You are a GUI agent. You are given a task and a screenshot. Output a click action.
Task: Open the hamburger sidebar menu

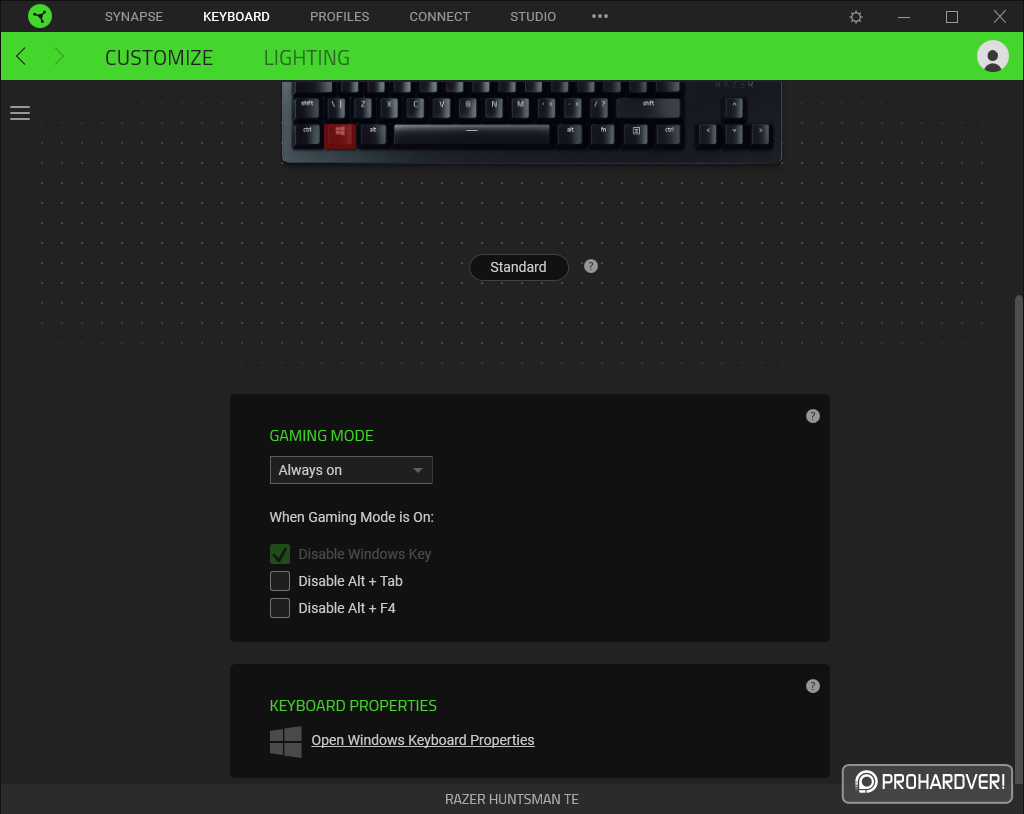(x=20, y=113)
